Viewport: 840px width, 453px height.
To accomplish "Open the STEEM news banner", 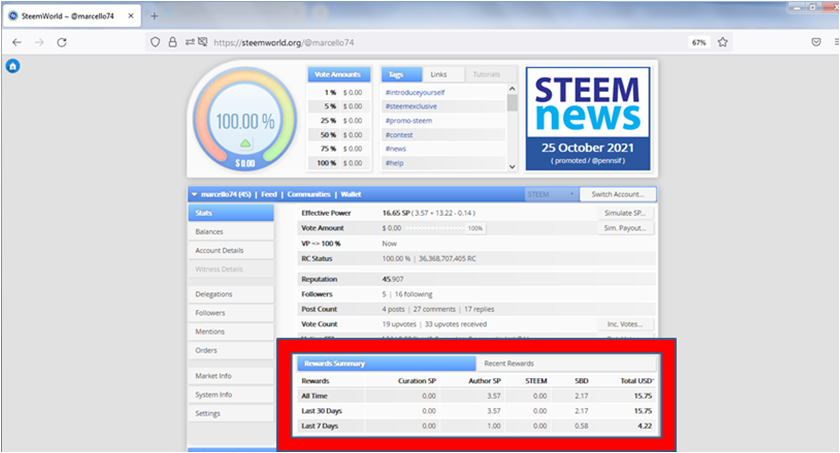I will pos(588,119).
